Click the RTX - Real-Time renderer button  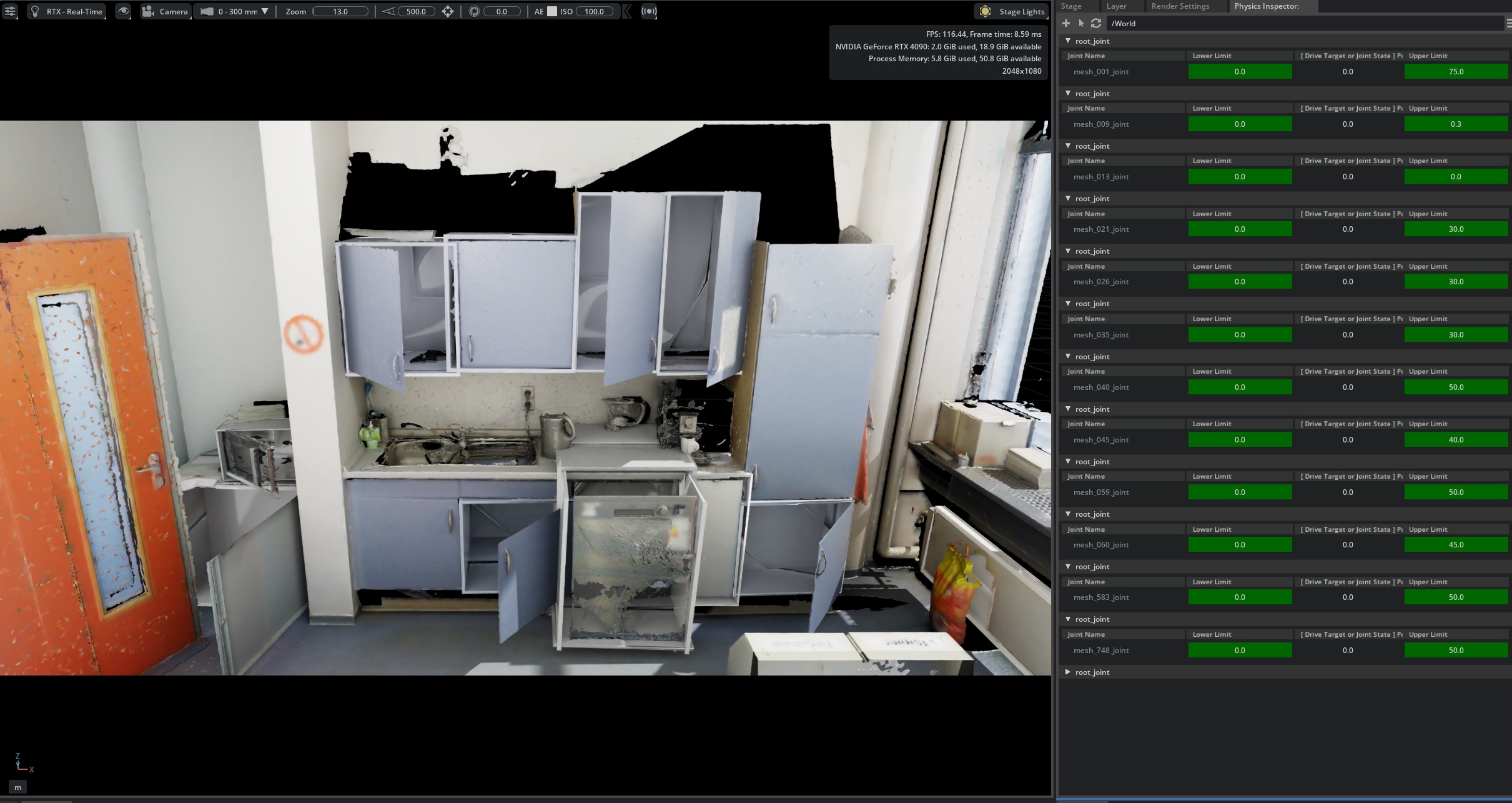click(66, 11)
